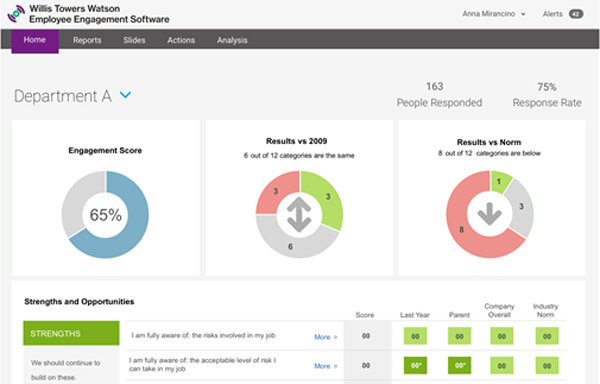This screenshot has width=600, height=384.
Task: Click the 65% value in Engagement Score
Action: (106, 215)
